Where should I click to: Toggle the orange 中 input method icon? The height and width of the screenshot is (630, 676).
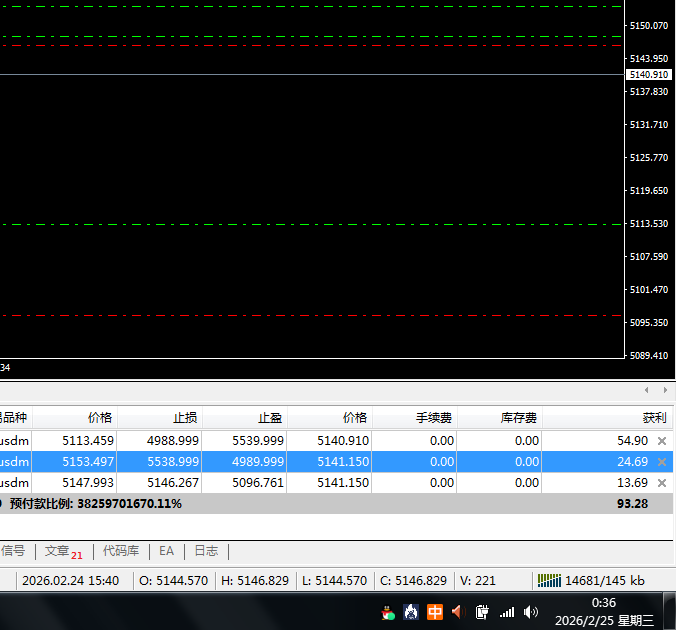tap(435, 612)
